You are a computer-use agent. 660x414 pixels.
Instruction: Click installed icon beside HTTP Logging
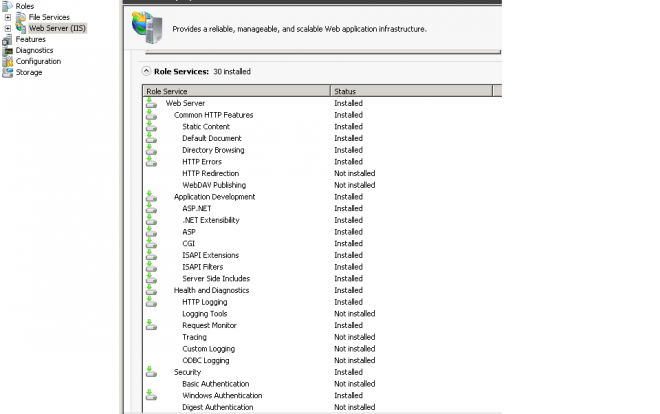[151, 302]
